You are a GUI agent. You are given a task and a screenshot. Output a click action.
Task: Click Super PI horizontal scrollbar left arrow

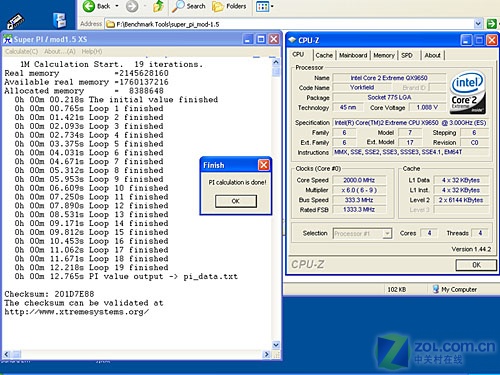[x=7, y=354]
